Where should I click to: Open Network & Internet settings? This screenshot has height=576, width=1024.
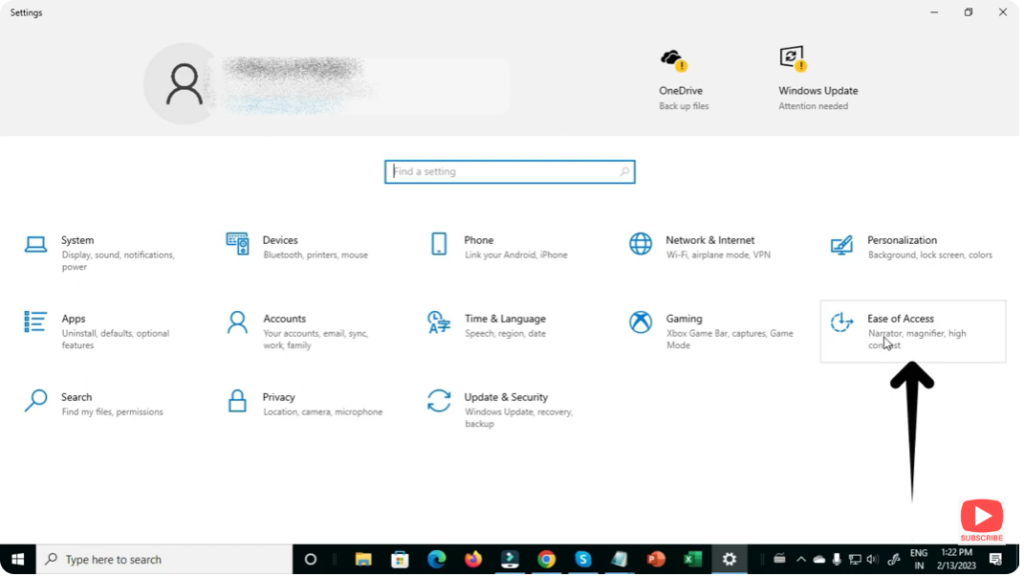tap(709, 241)
